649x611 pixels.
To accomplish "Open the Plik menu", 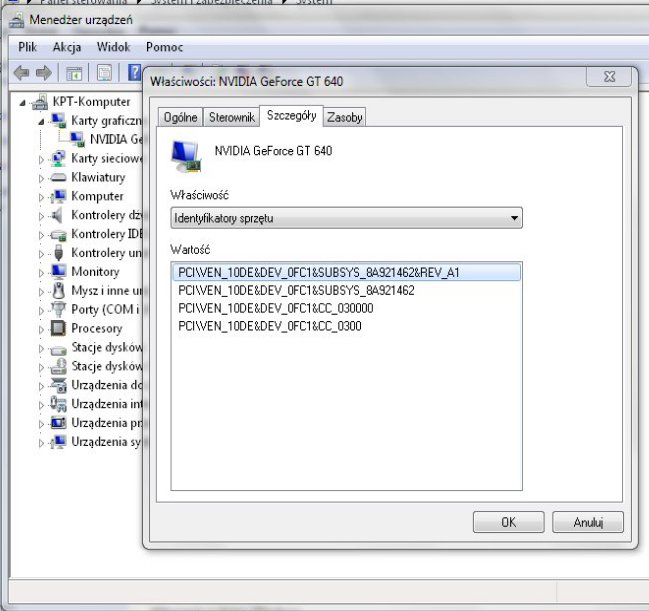I will tap(28, 47).
